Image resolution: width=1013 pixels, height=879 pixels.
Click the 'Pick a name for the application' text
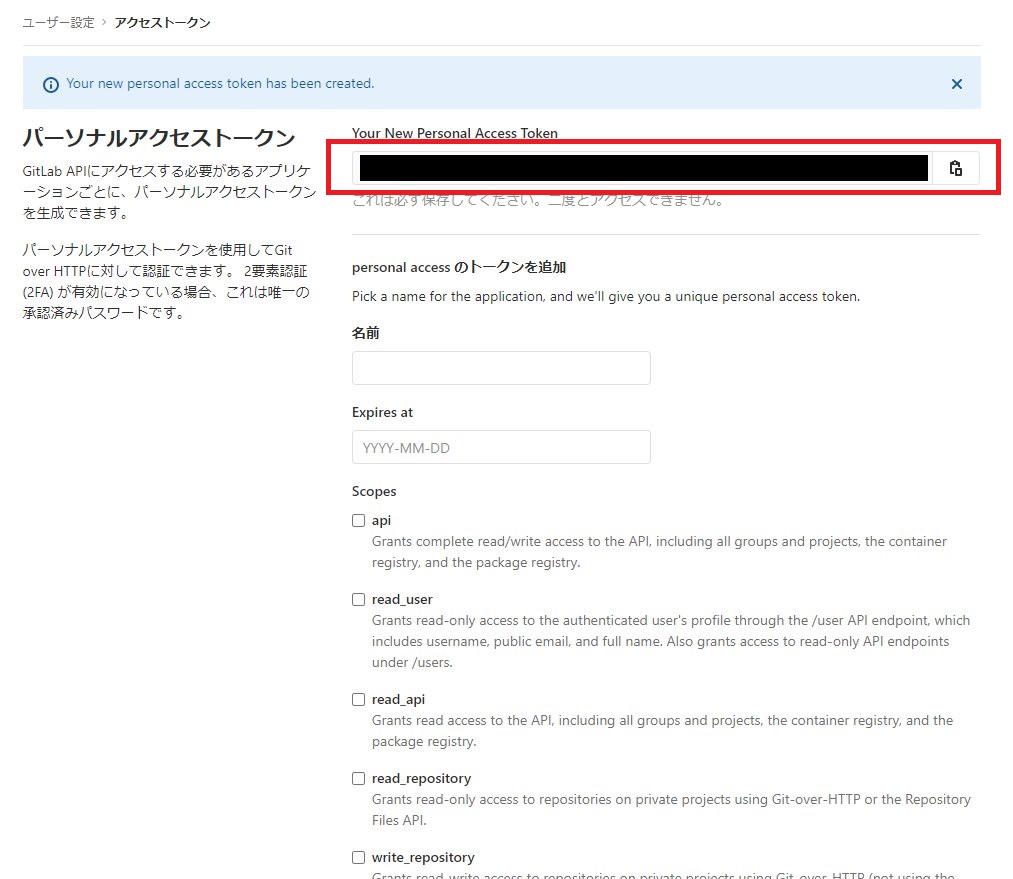click(x=605, y=296)
